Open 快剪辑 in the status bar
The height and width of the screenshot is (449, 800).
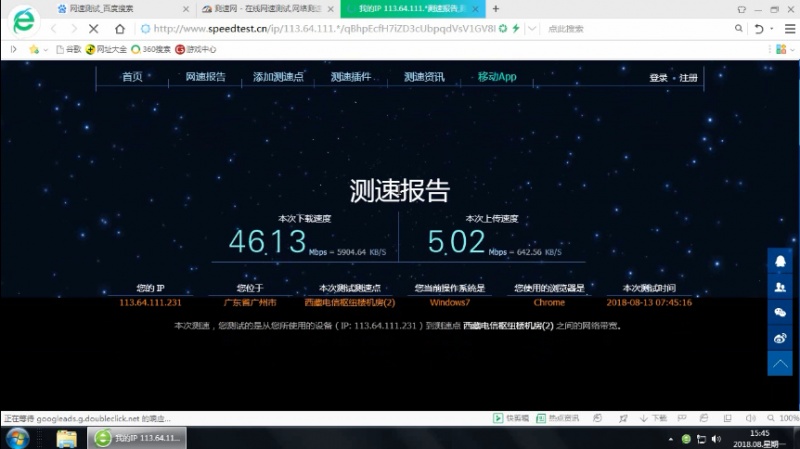tap(511, 418)
